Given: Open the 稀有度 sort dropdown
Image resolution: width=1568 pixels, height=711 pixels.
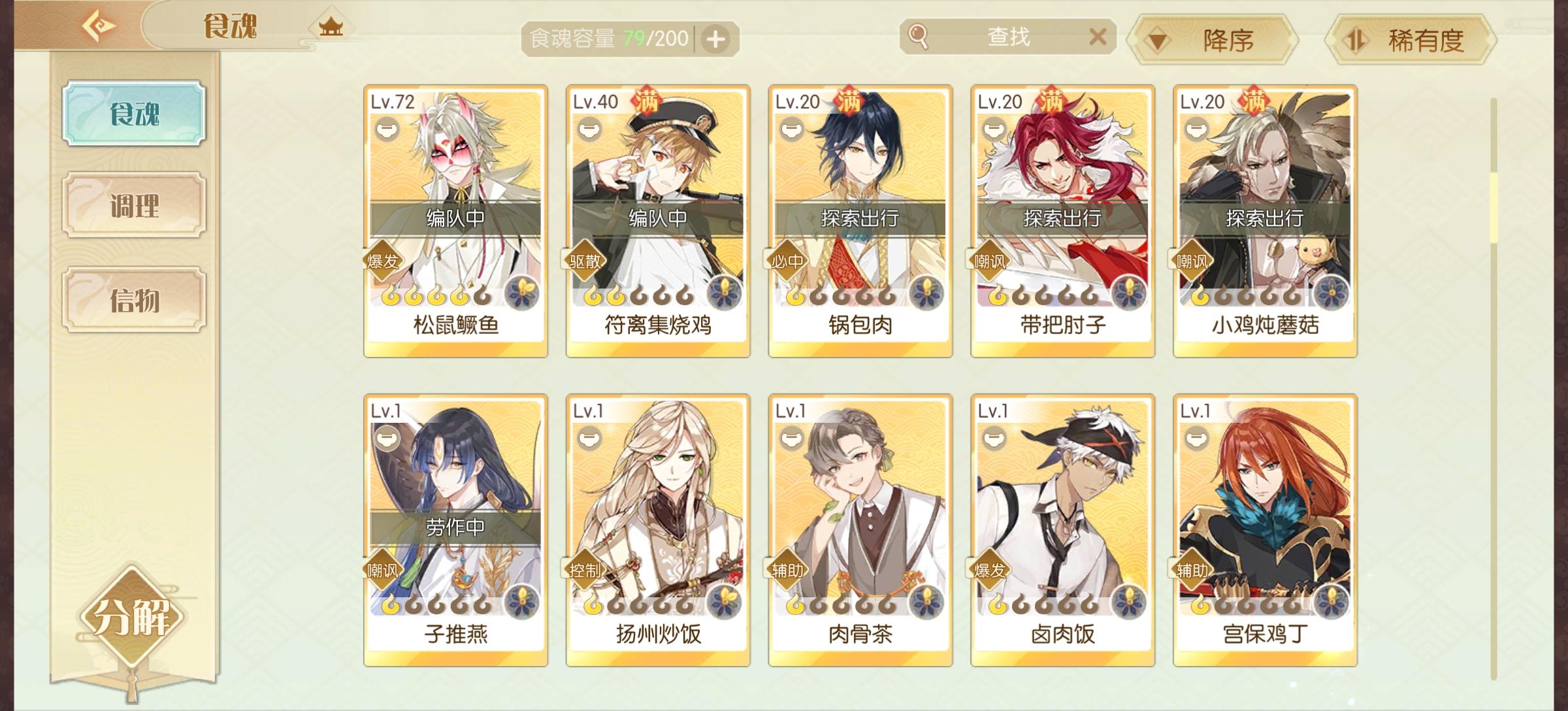Looking at the screenshot, I should 1410,41.
